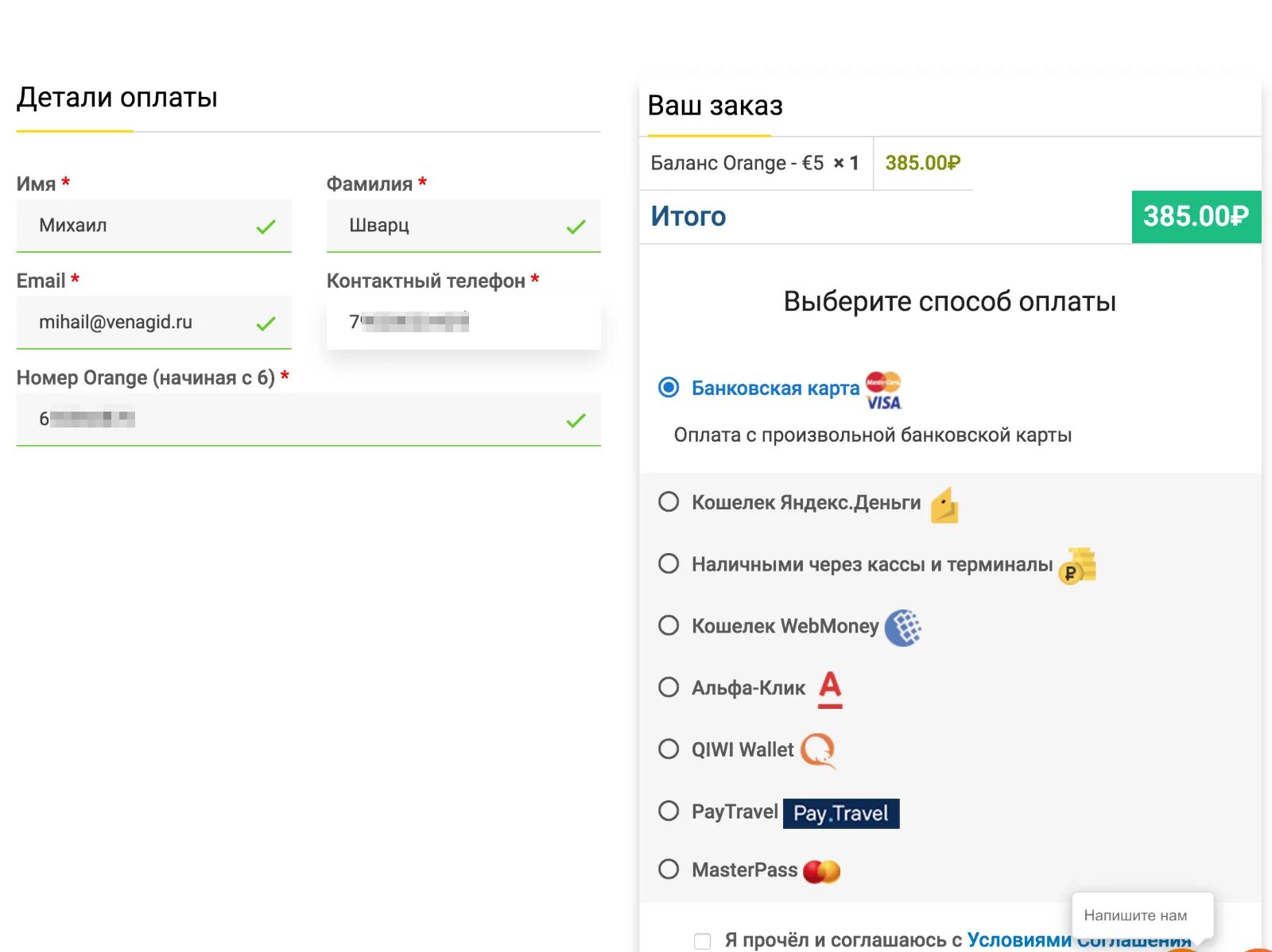The image size is (1272, 952).
Task: Focus the Контактный телефон input field
Action: pyautogui.click(x=463, y=323)
